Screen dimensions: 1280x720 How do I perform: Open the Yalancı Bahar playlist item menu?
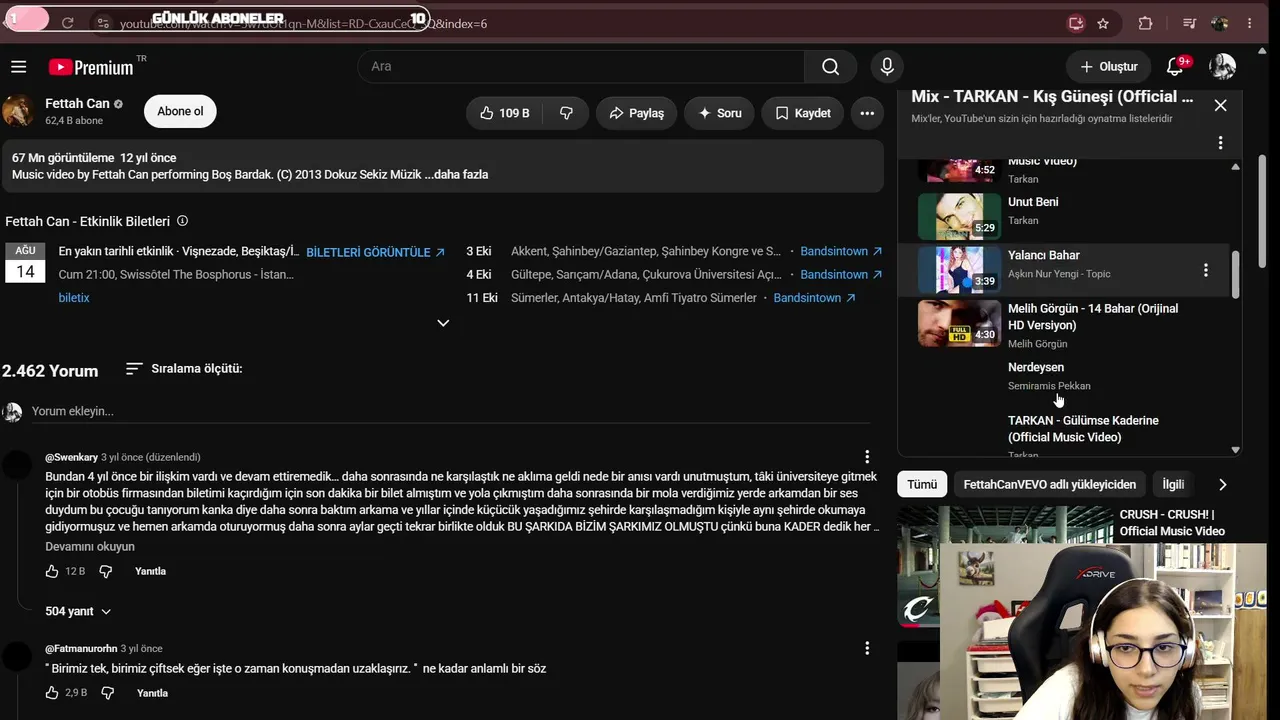point(1206,270)
